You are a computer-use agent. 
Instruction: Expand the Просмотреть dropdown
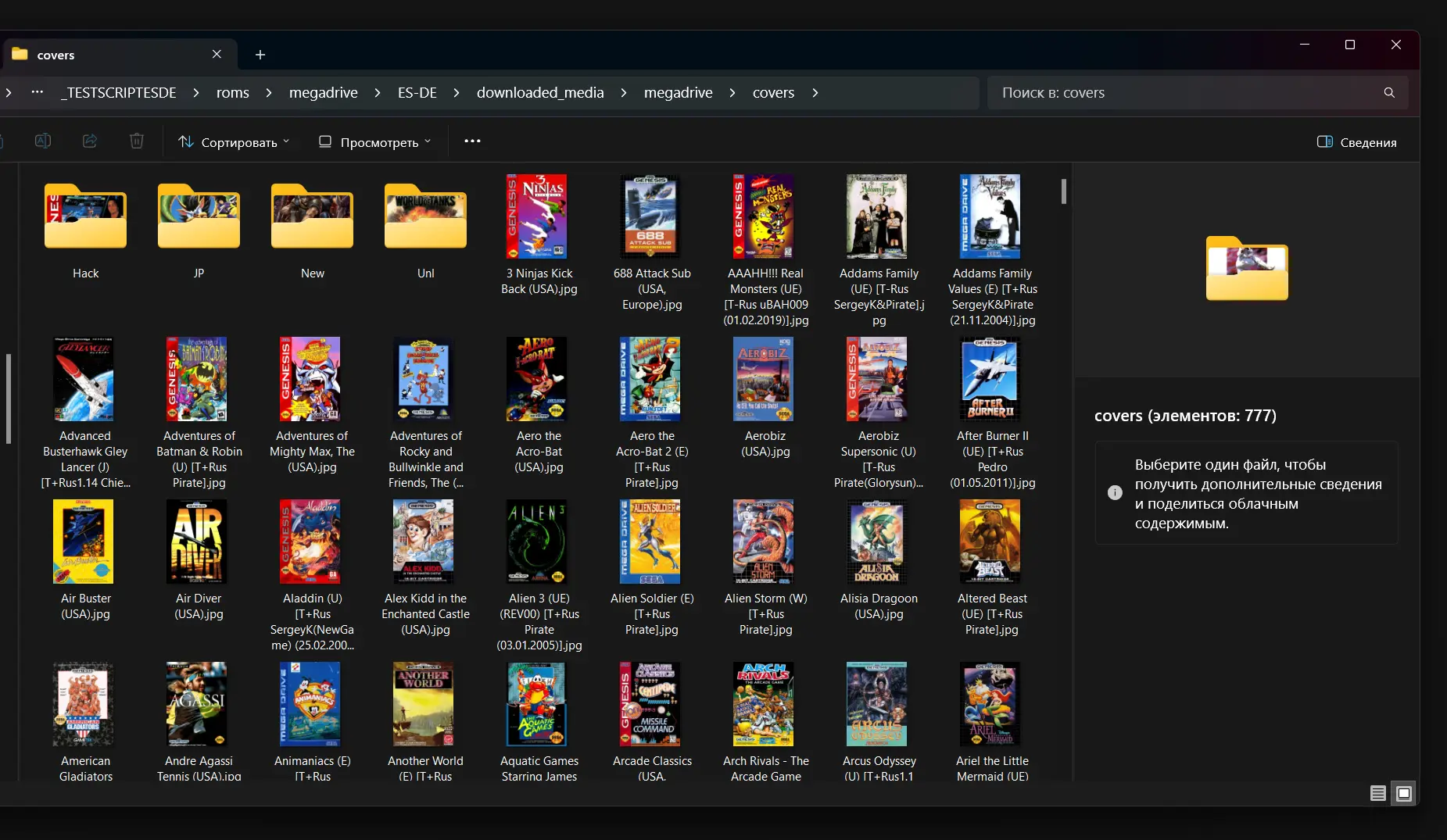point(374,142)
